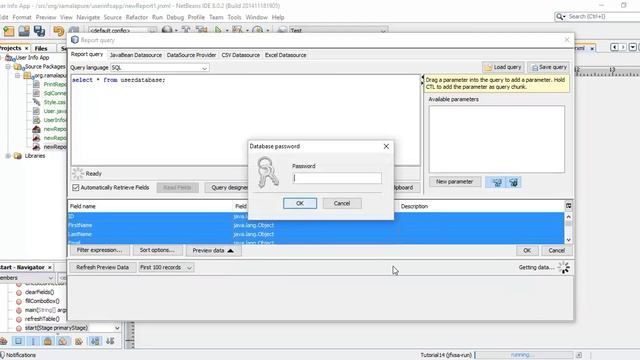Click the Save All toolbar icon
This screenshot has width=640, height=360.
click(40, 31)
